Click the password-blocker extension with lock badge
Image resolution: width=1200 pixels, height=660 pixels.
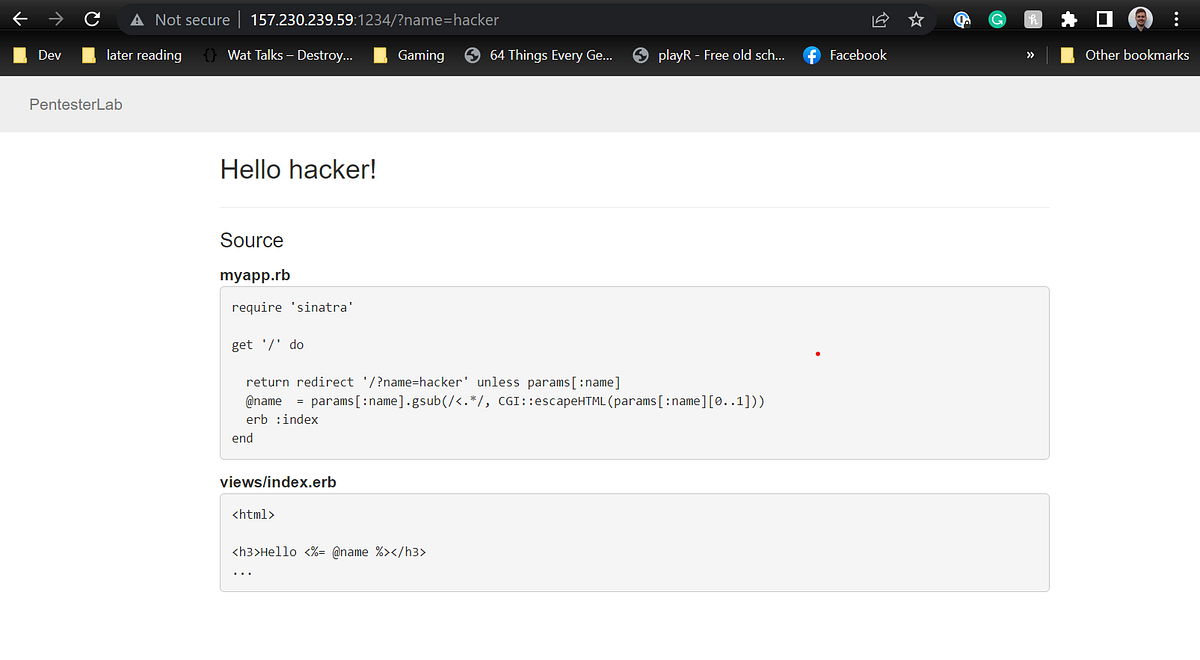[x=961, y=18]
